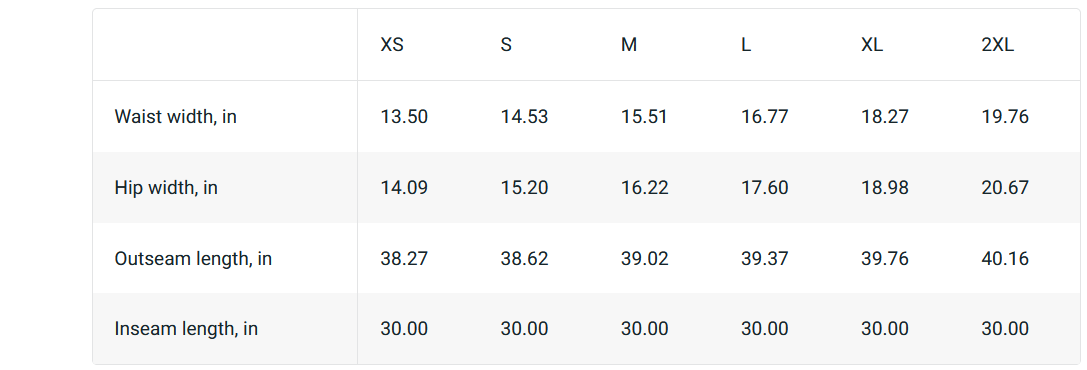
Task: Select the 2XL size column header
Action: coord(998,45)
